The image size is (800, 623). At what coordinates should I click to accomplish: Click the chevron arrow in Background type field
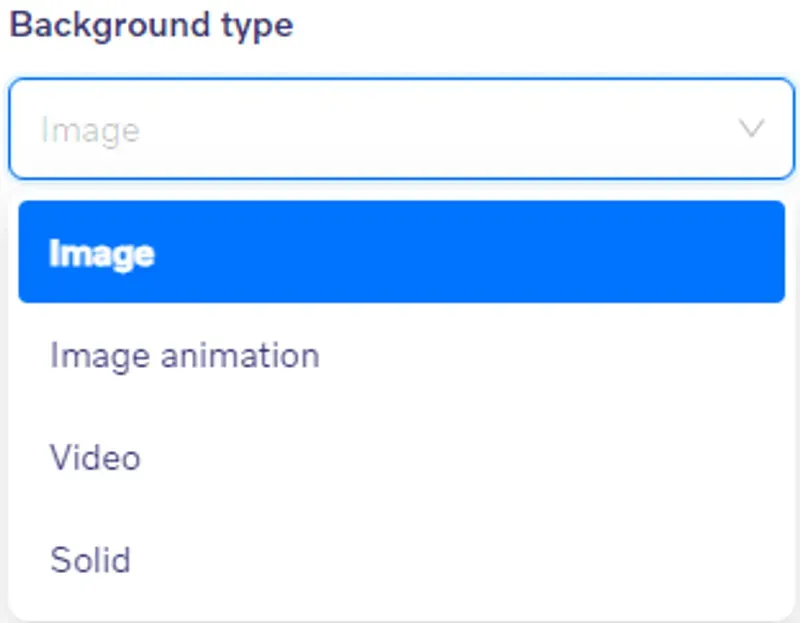tap(752, 128)
